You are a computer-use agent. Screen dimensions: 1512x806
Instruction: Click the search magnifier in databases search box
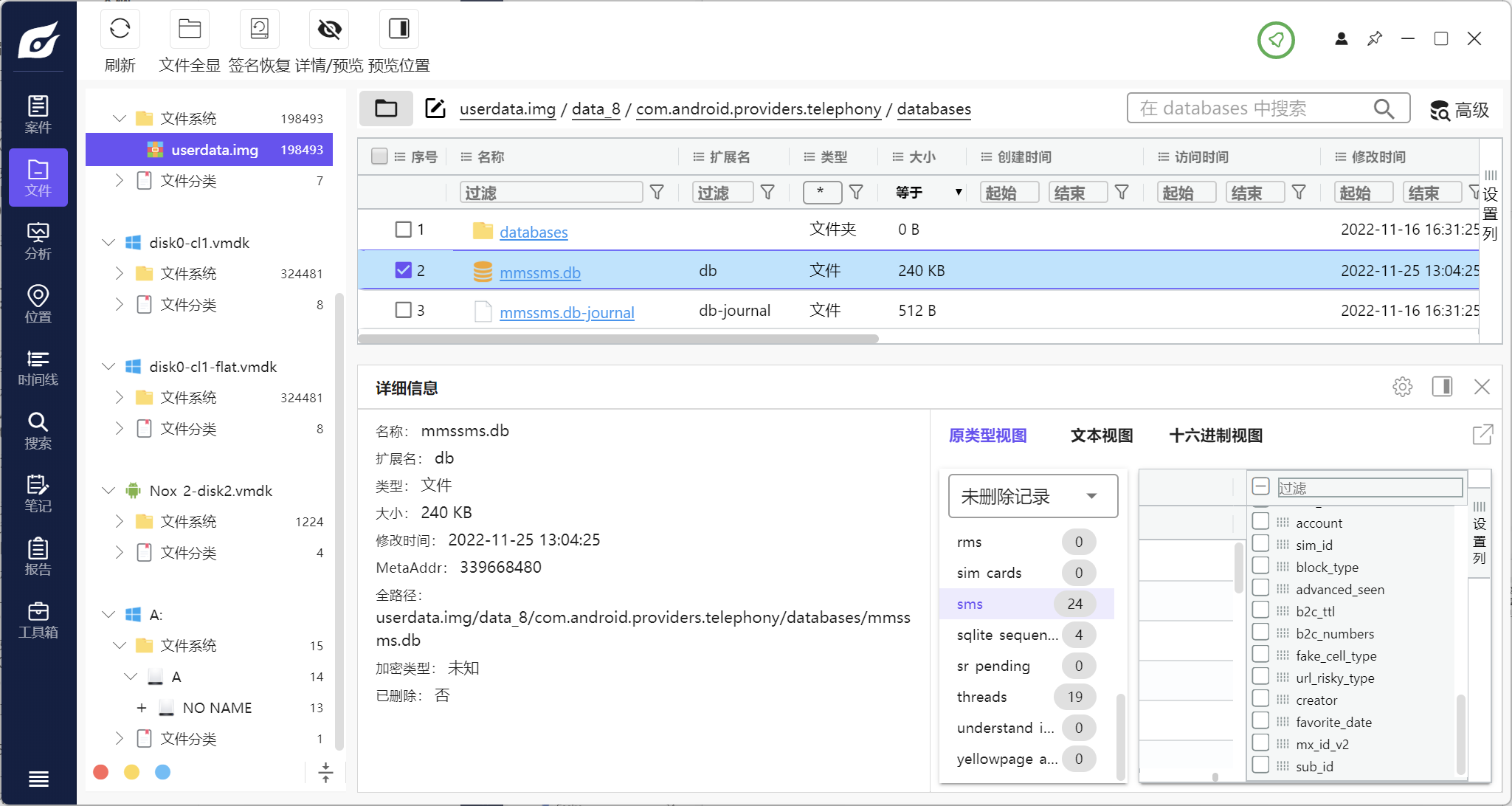point(1384,108)
